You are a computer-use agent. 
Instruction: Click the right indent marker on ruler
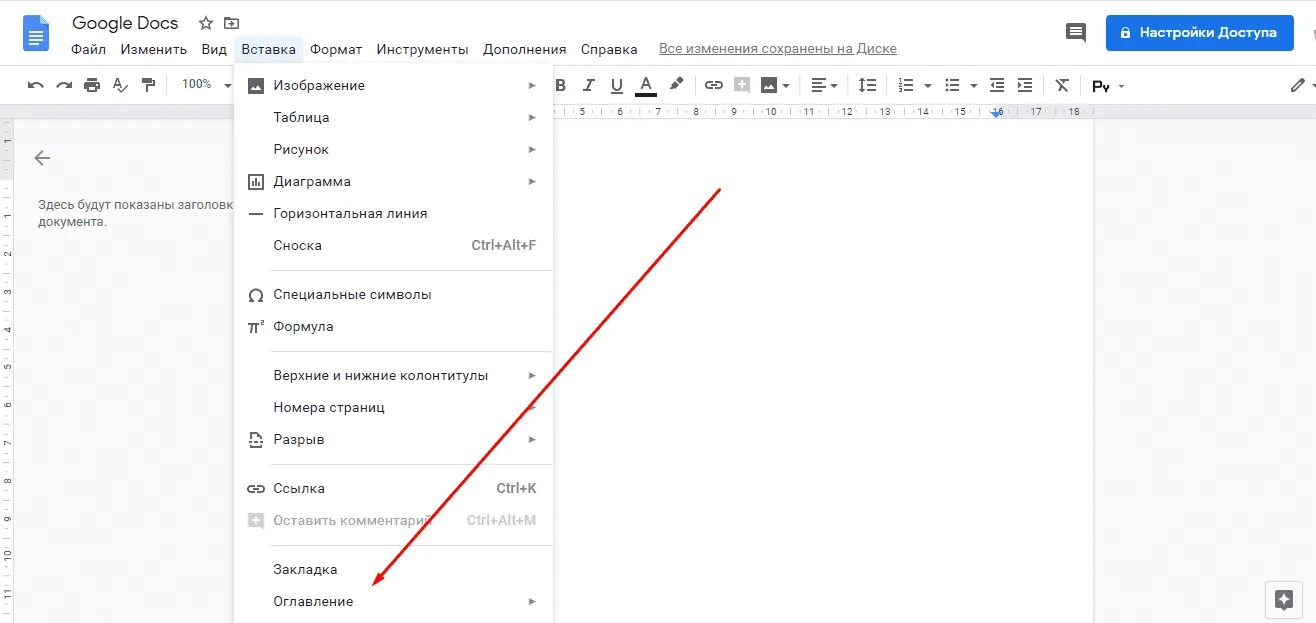pos(996,113)
